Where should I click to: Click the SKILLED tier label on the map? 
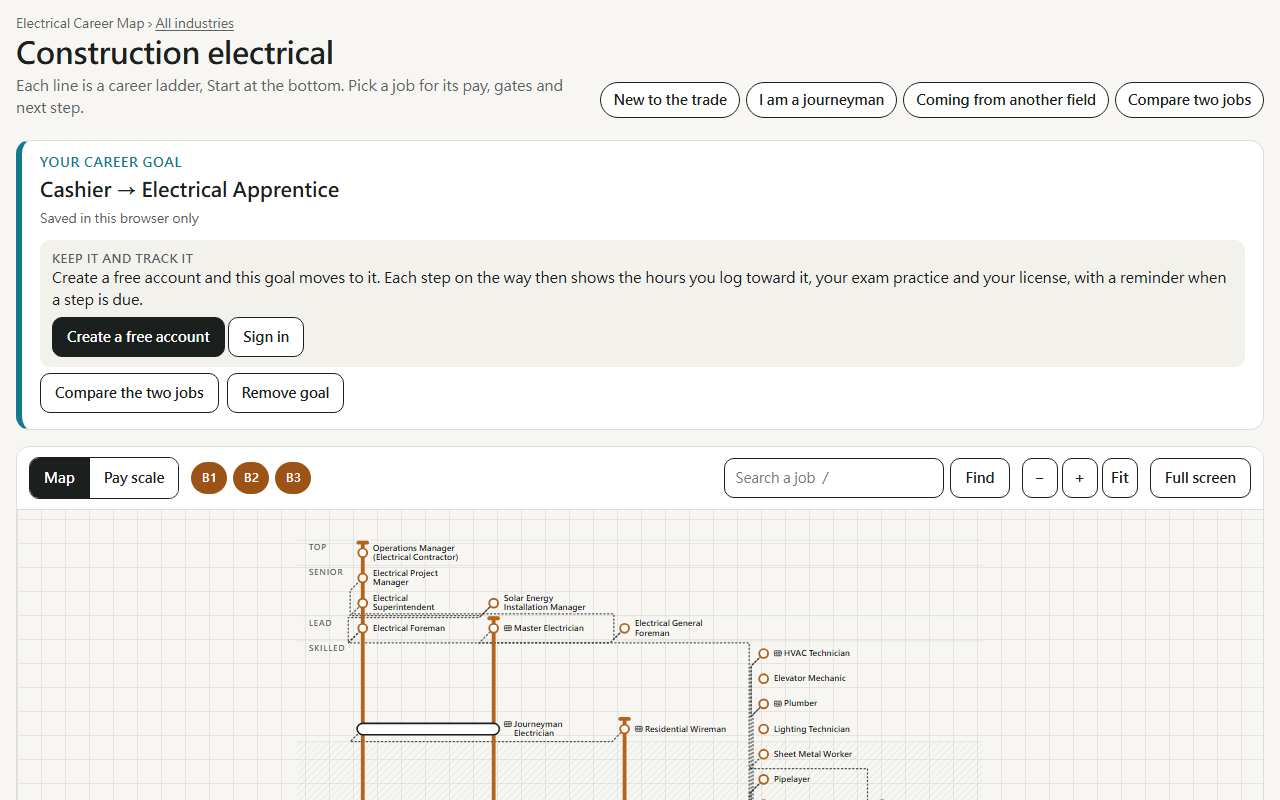tap(327, 648)
